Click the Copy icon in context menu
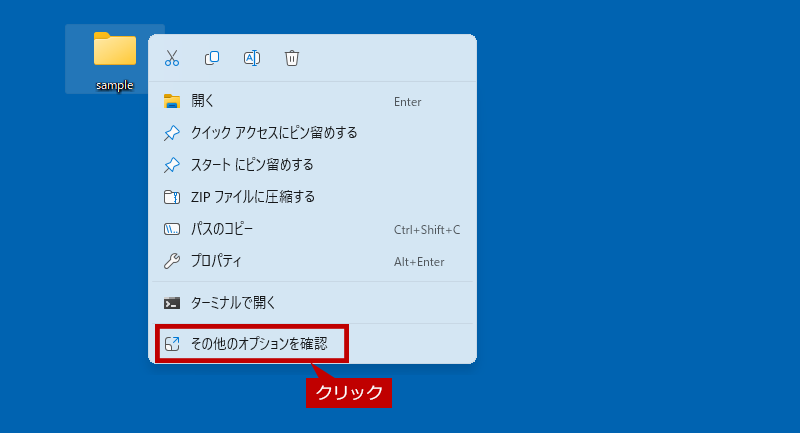The image size is (800, 433). [212, 58]
